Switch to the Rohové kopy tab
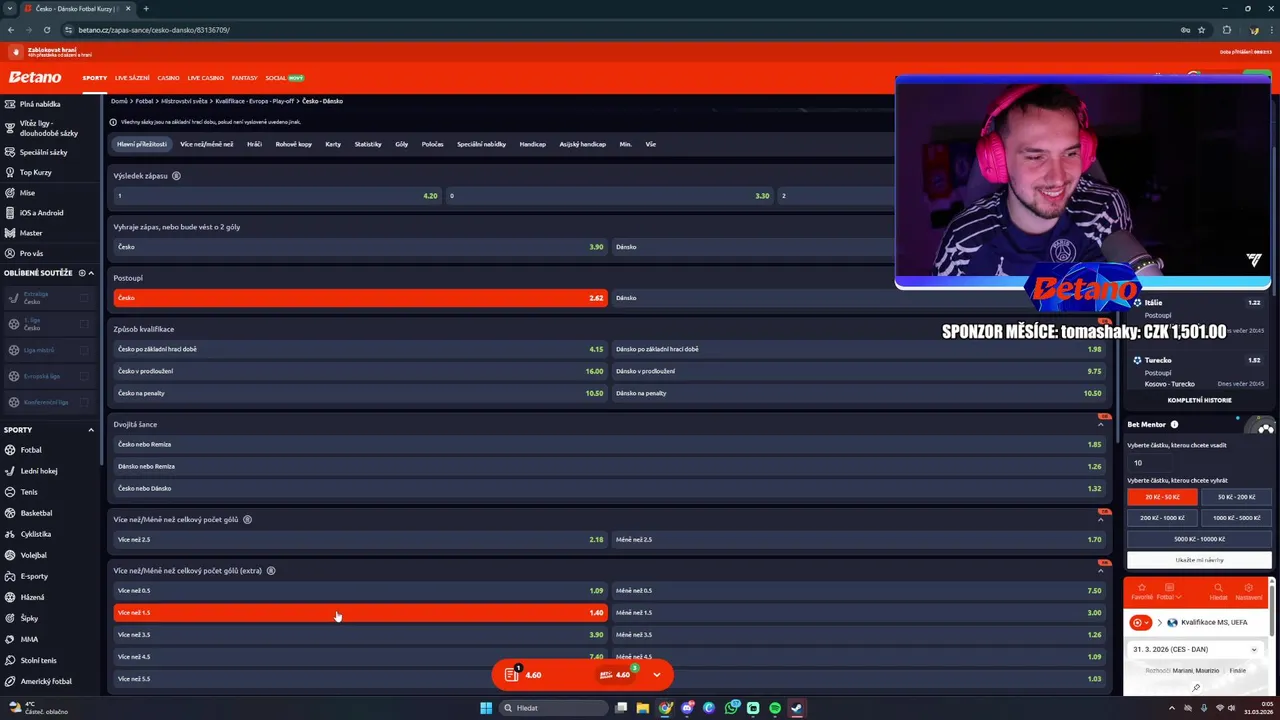This screenshot has width=1280, height=720. [x=293, y=144]
